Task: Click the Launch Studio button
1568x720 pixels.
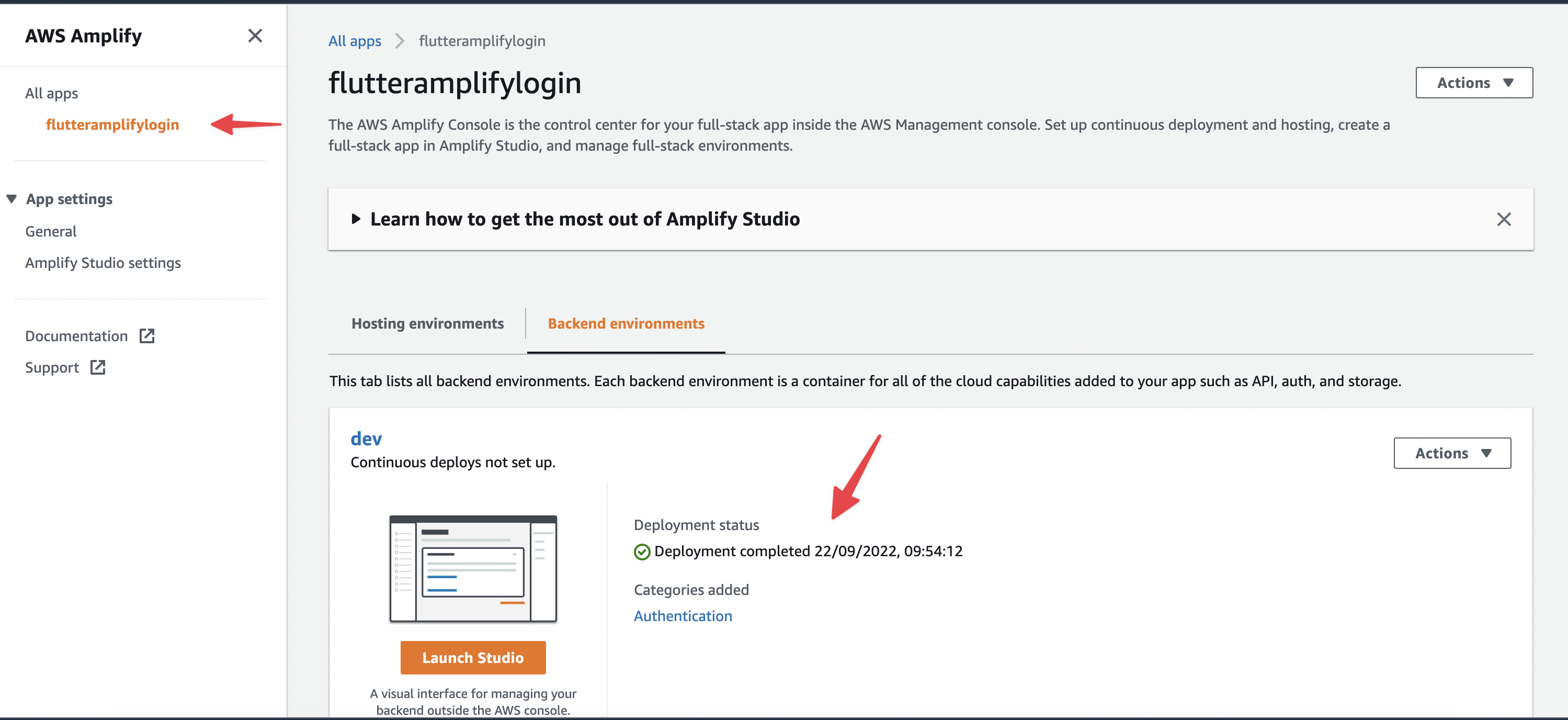Action: click(473, 657)
